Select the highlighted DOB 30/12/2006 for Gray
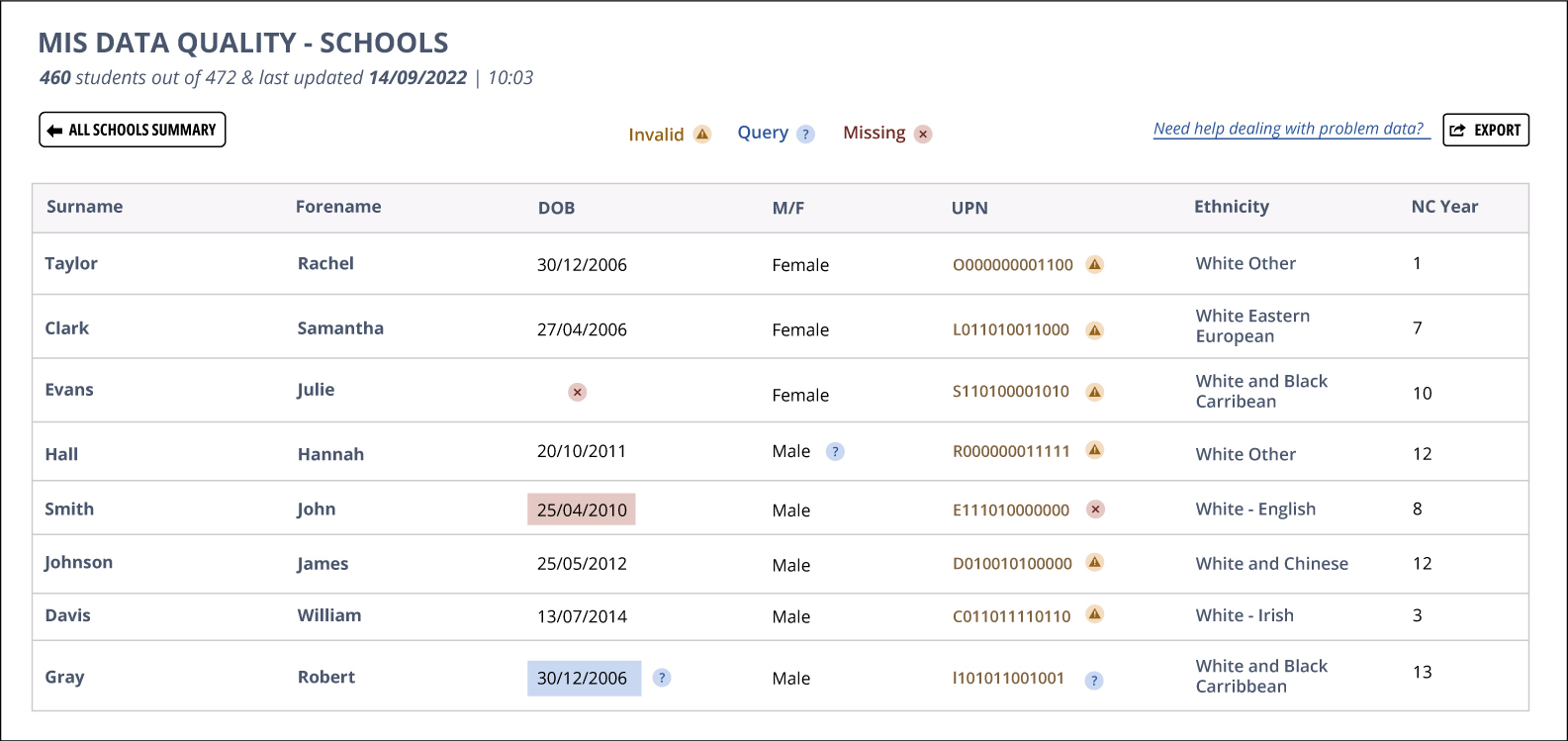 point(584,678)
